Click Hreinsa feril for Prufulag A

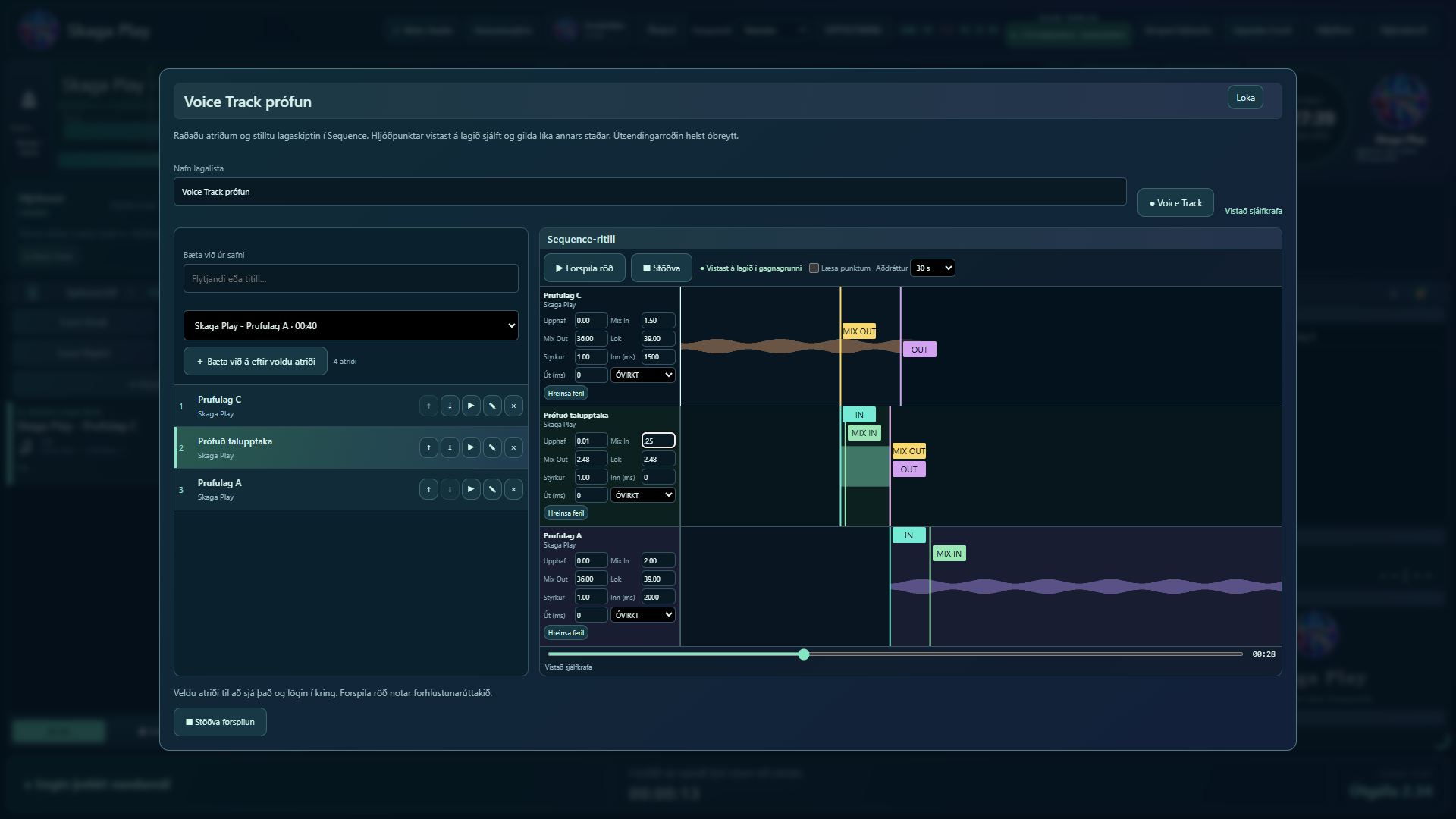pyautogui.click(x=566, y=632)
